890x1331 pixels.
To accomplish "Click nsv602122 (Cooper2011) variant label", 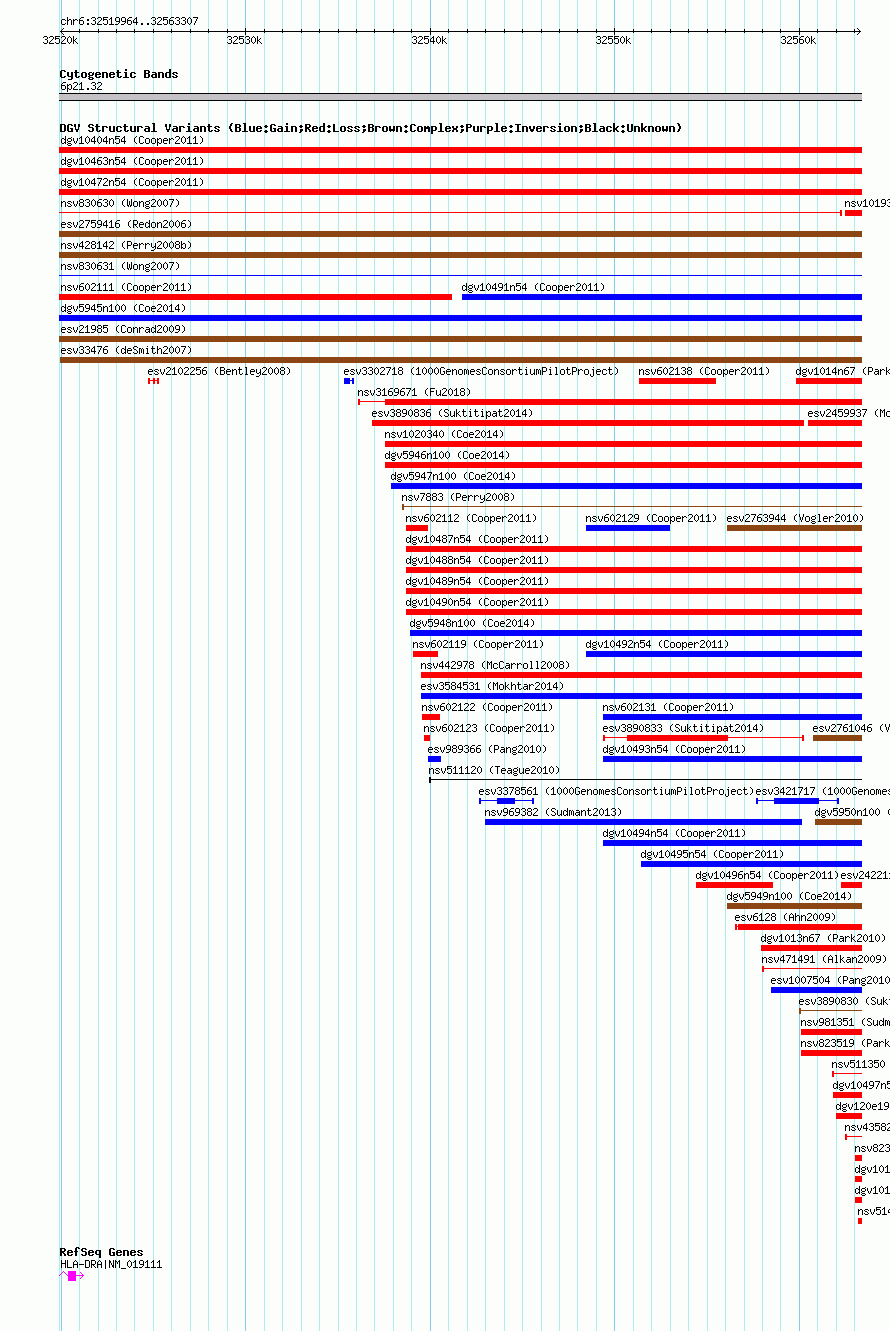I will click(x=487, y=707).
